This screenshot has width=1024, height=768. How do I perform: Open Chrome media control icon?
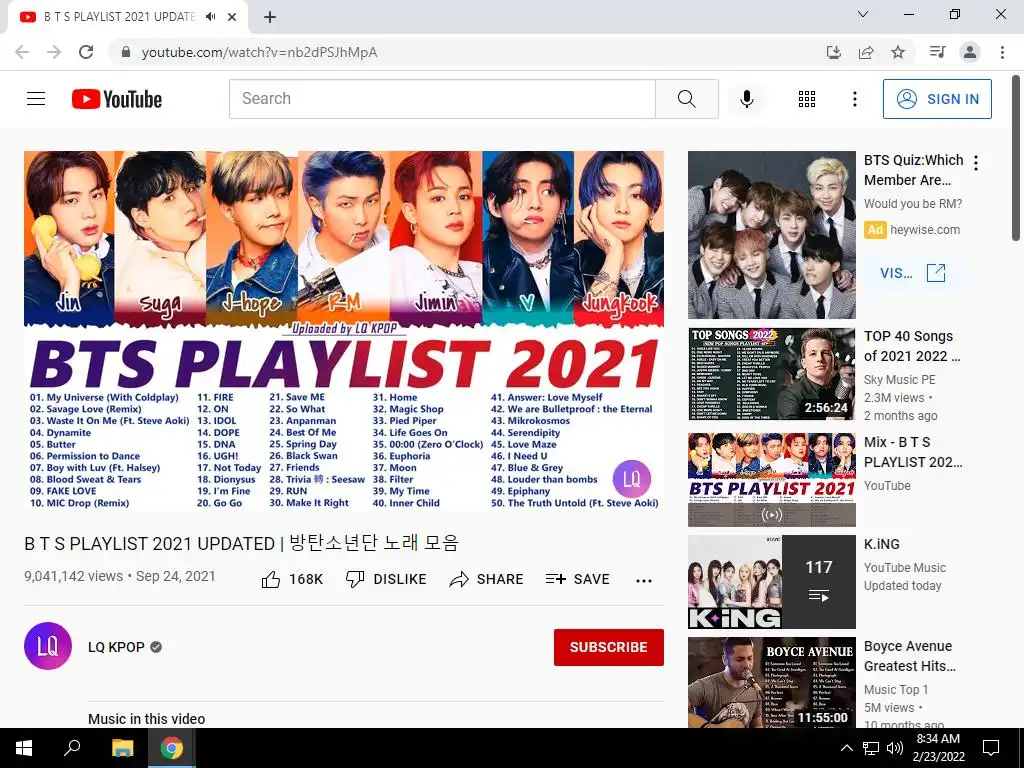[x=937, y=52]
